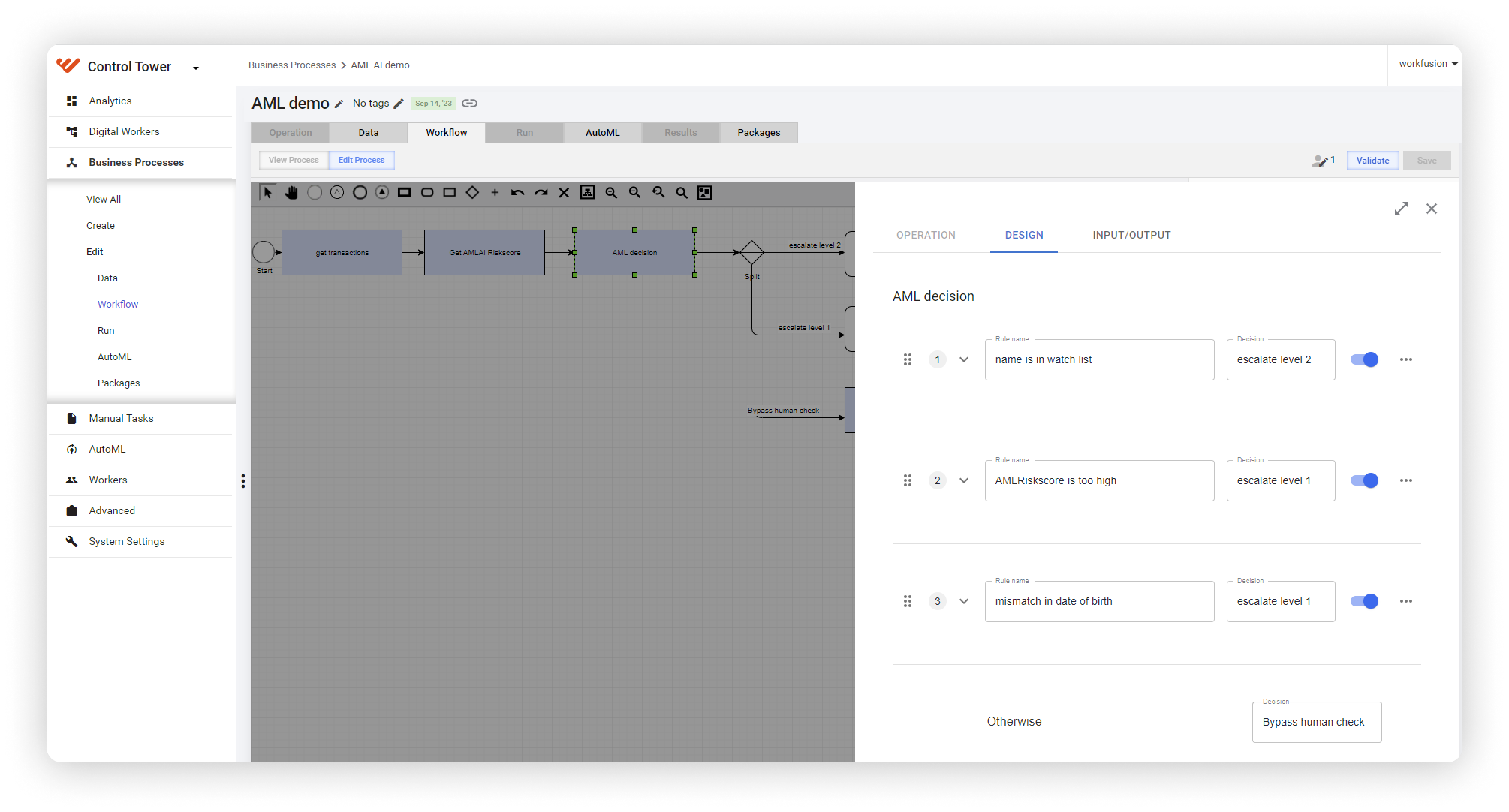The width and height of the screenshot is (1509, 812).
Task: Click the Validate button
Action: click(x=1371, y=160)
